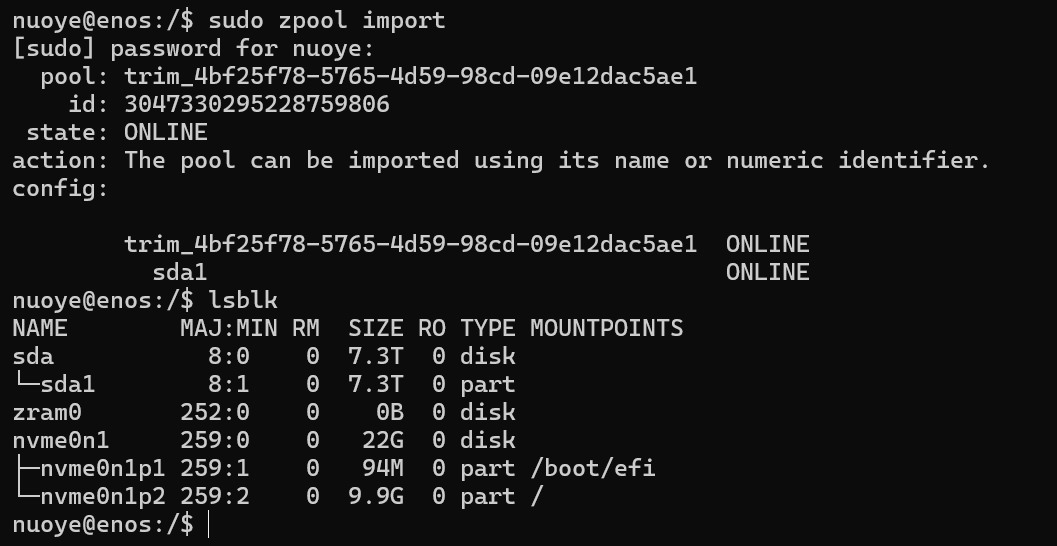Viewport: 1057px width, 546px height.
Task: Click the SIZE column header
Action: [x=375, y=328]
